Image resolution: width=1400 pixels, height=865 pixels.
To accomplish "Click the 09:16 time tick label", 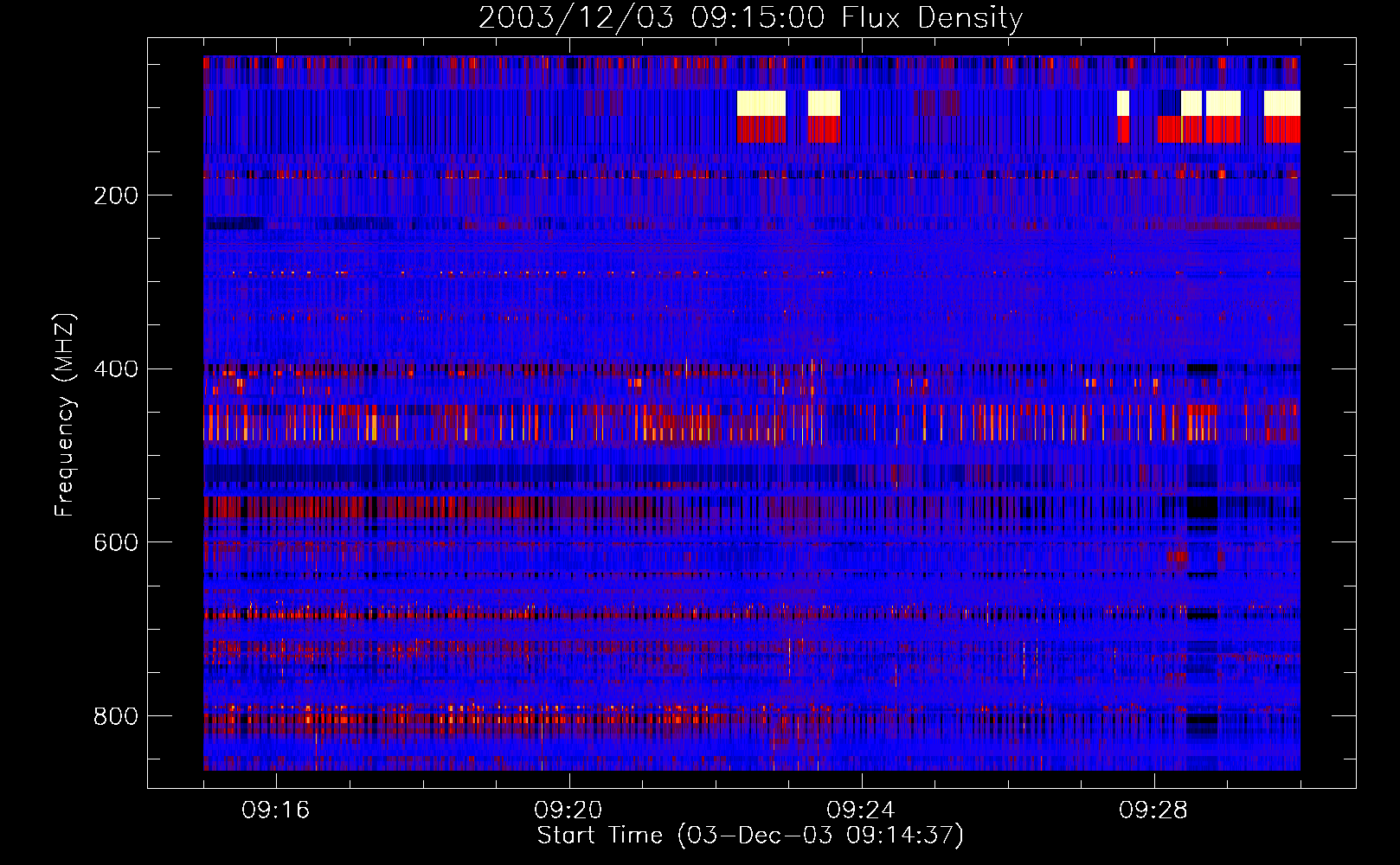I will [x=276, y=811].
